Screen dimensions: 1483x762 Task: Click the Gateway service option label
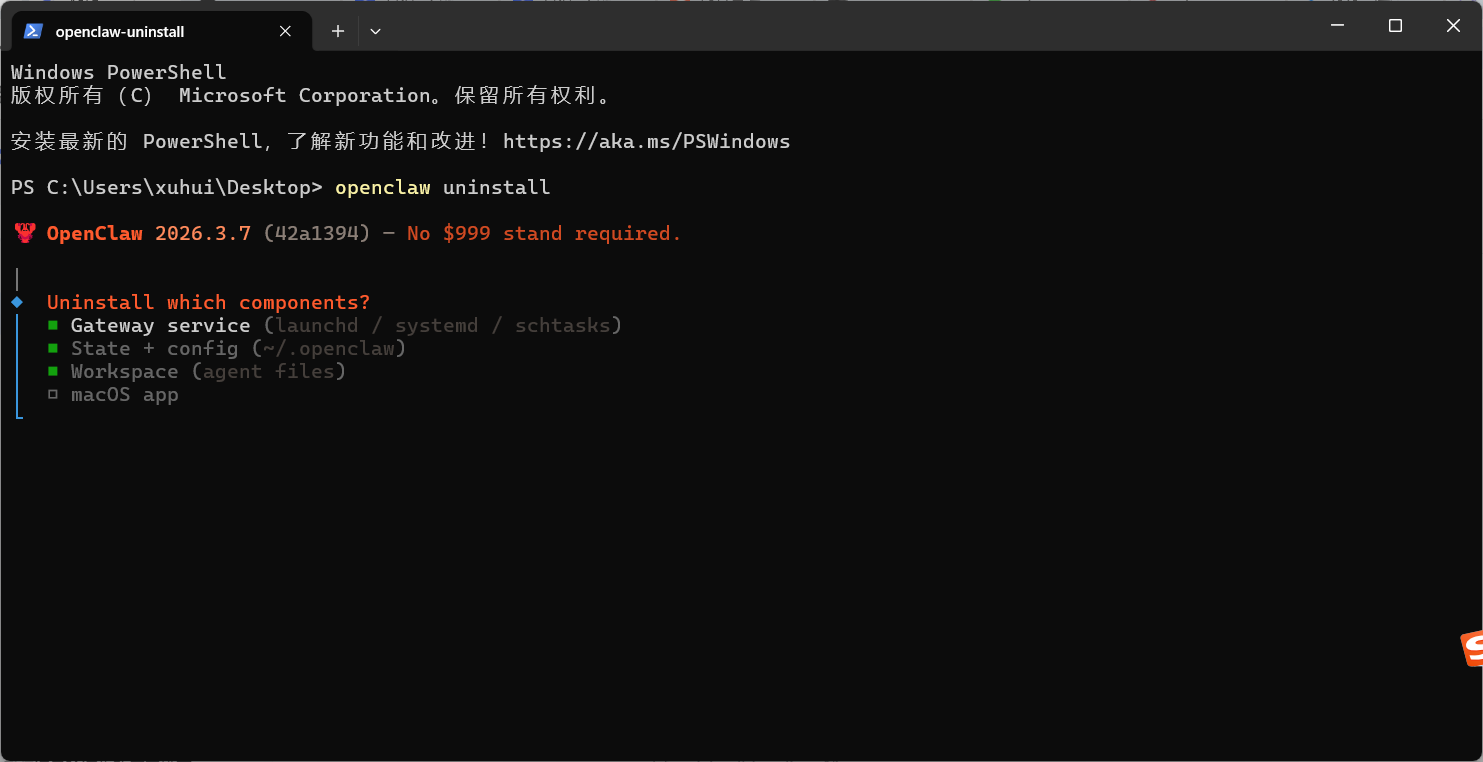coord(160,325)
